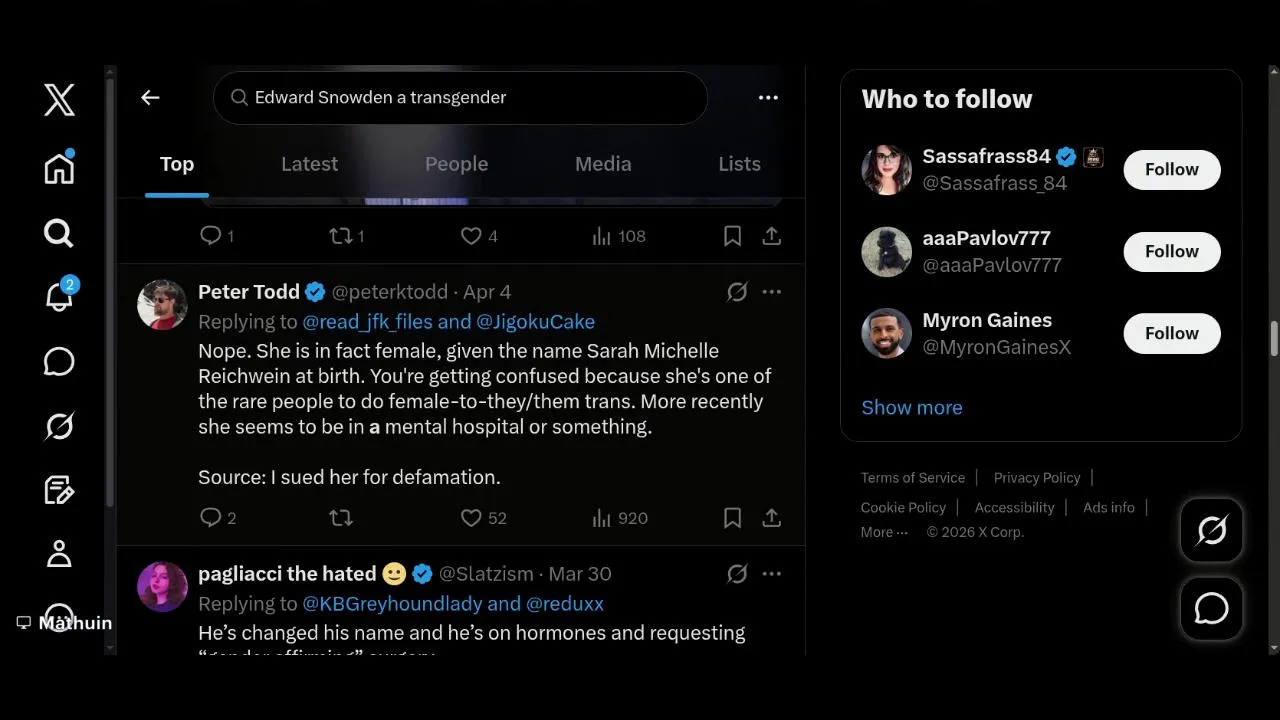The width and height of the screenshot is (1280, 720).
Task: Share the post with 108 views
Action: (x=771, y=236)
